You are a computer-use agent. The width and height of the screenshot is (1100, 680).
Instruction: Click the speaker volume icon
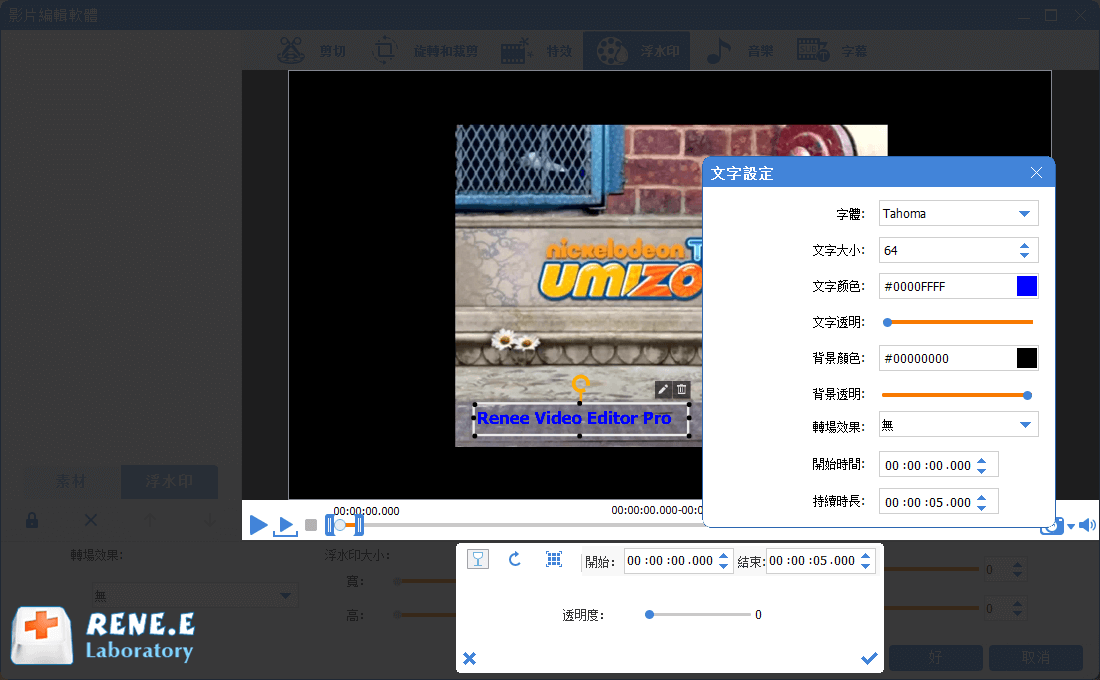pos(1087,525)
